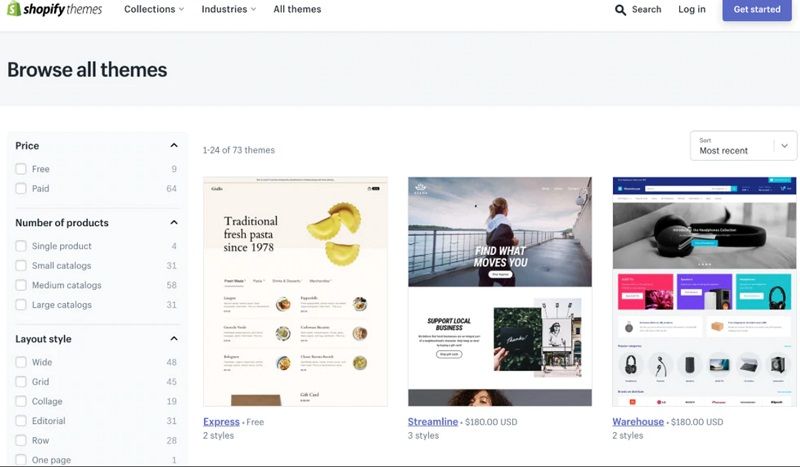Check the Row layout filter
This screenshot has height=467, width=800.
21,440
